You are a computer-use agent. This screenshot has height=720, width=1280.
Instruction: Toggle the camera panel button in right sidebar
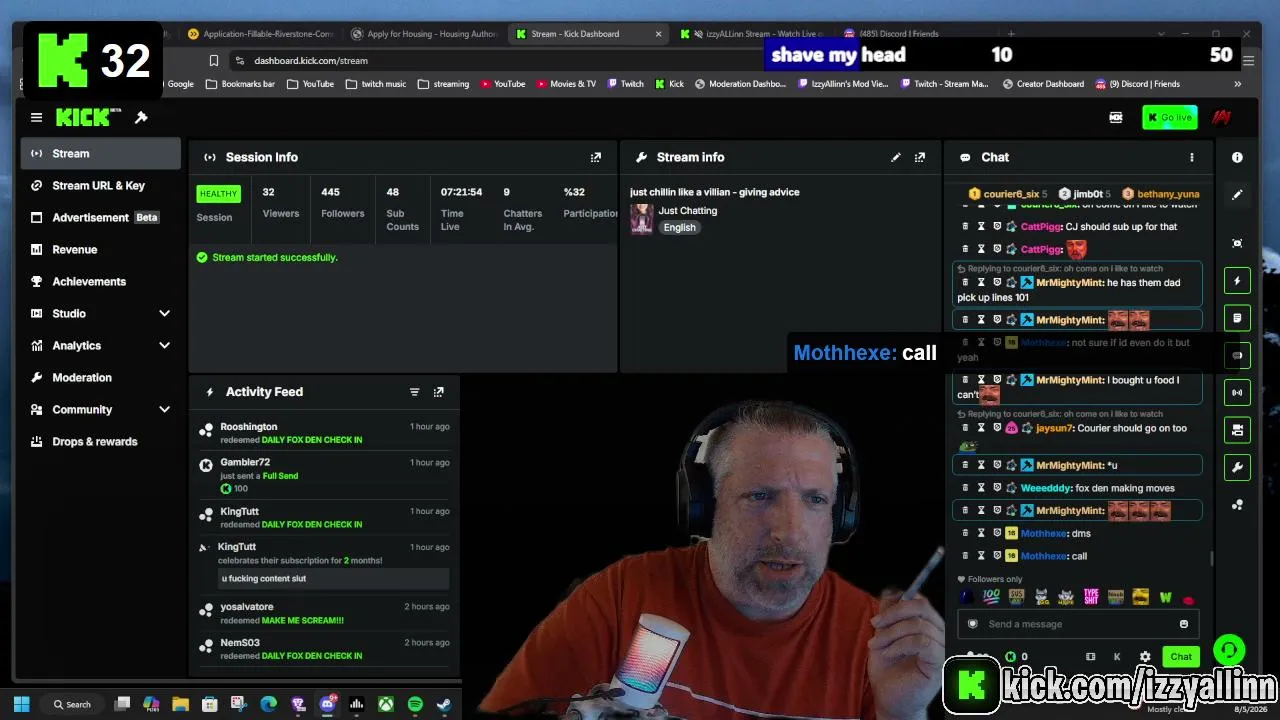point(1237,430)
